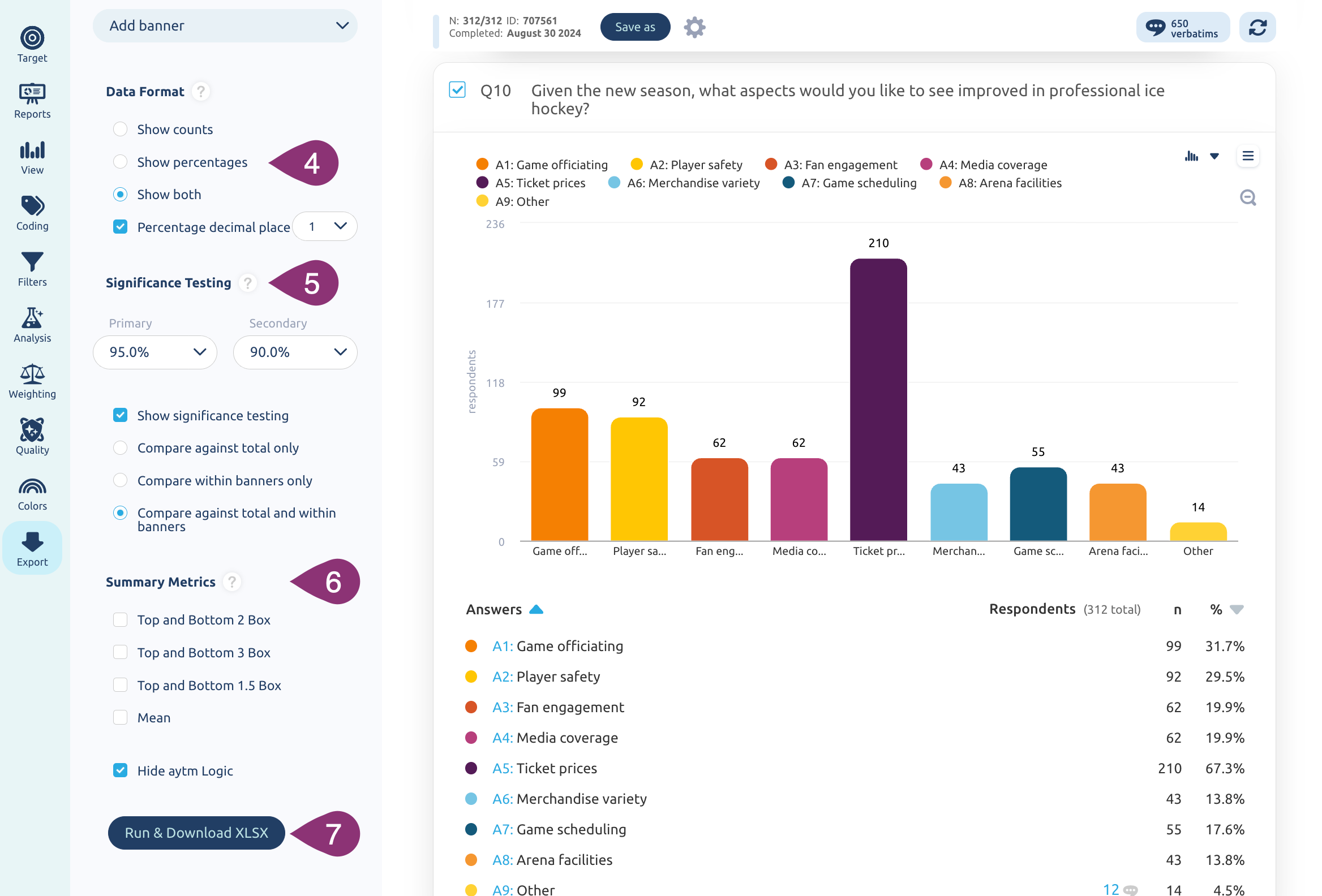This screenshot has width=1322, height=896.
Task: Open the chart hamburger menu icon
Action: [x=1247, y=156]
